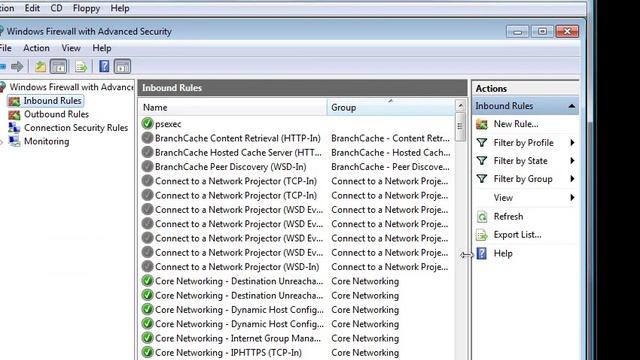Select Outbound Rules in the tree
This screenshot has width=640, height=360.
pyautogui.click(x=56, y=114)
